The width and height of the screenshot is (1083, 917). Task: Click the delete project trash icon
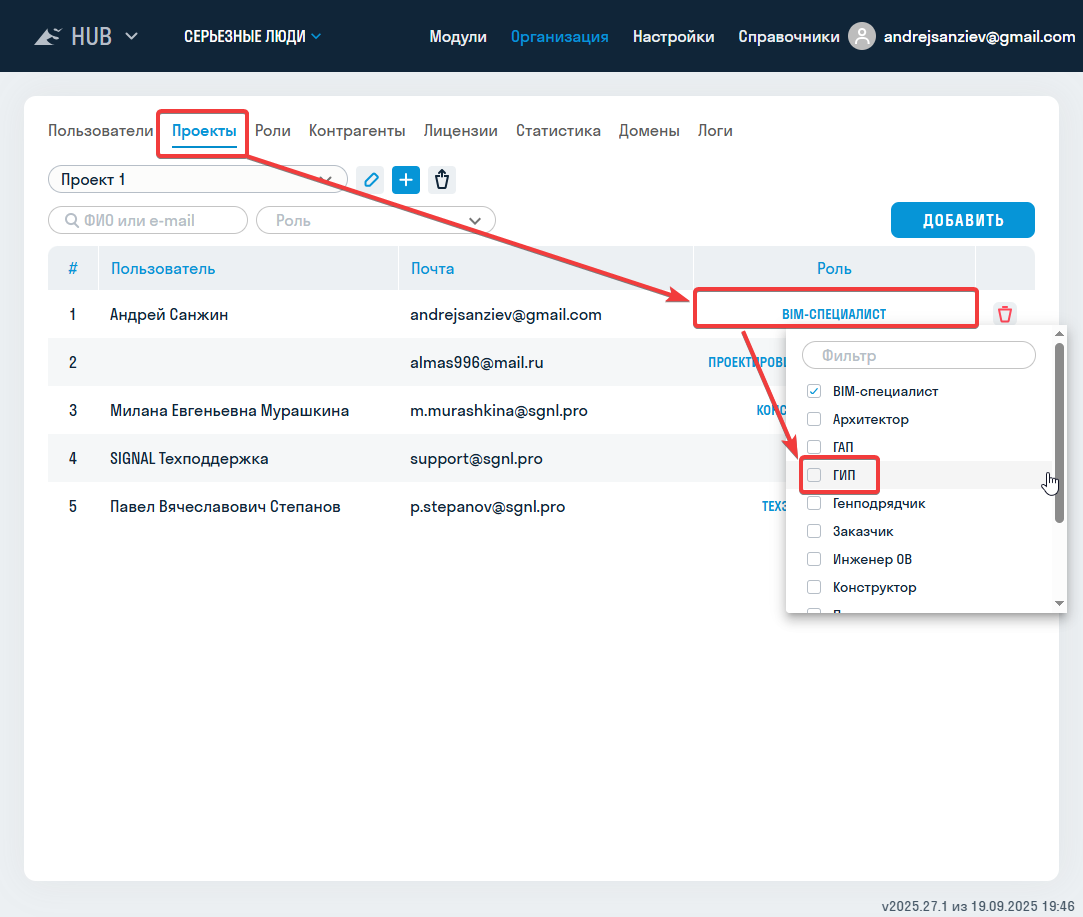click(442, 180)
